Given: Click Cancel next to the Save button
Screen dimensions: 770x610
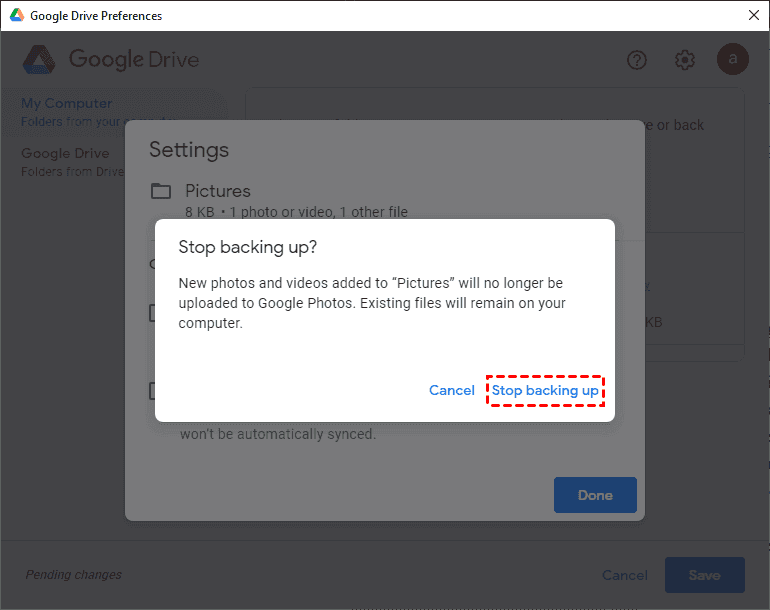Looking at the screenshot, I should 625,575.
